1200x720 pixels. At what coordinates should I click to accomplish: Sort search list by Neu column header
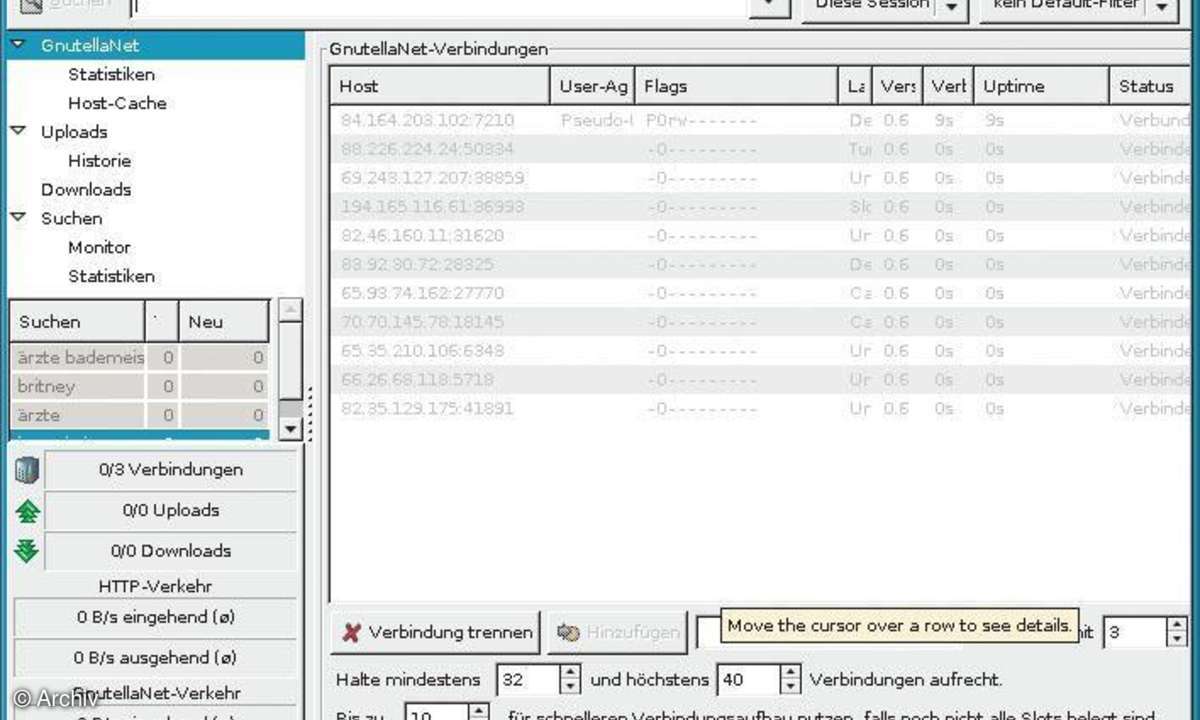[x=224, y=322]
